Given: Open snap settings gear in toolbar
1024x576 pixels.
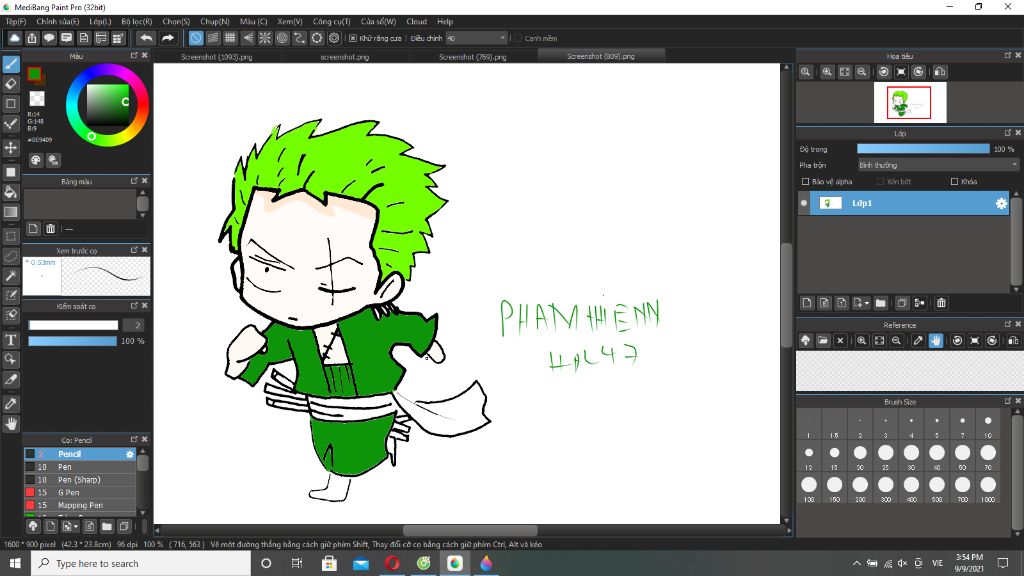Looking at the screenshot, I should [x=334, y=39].
